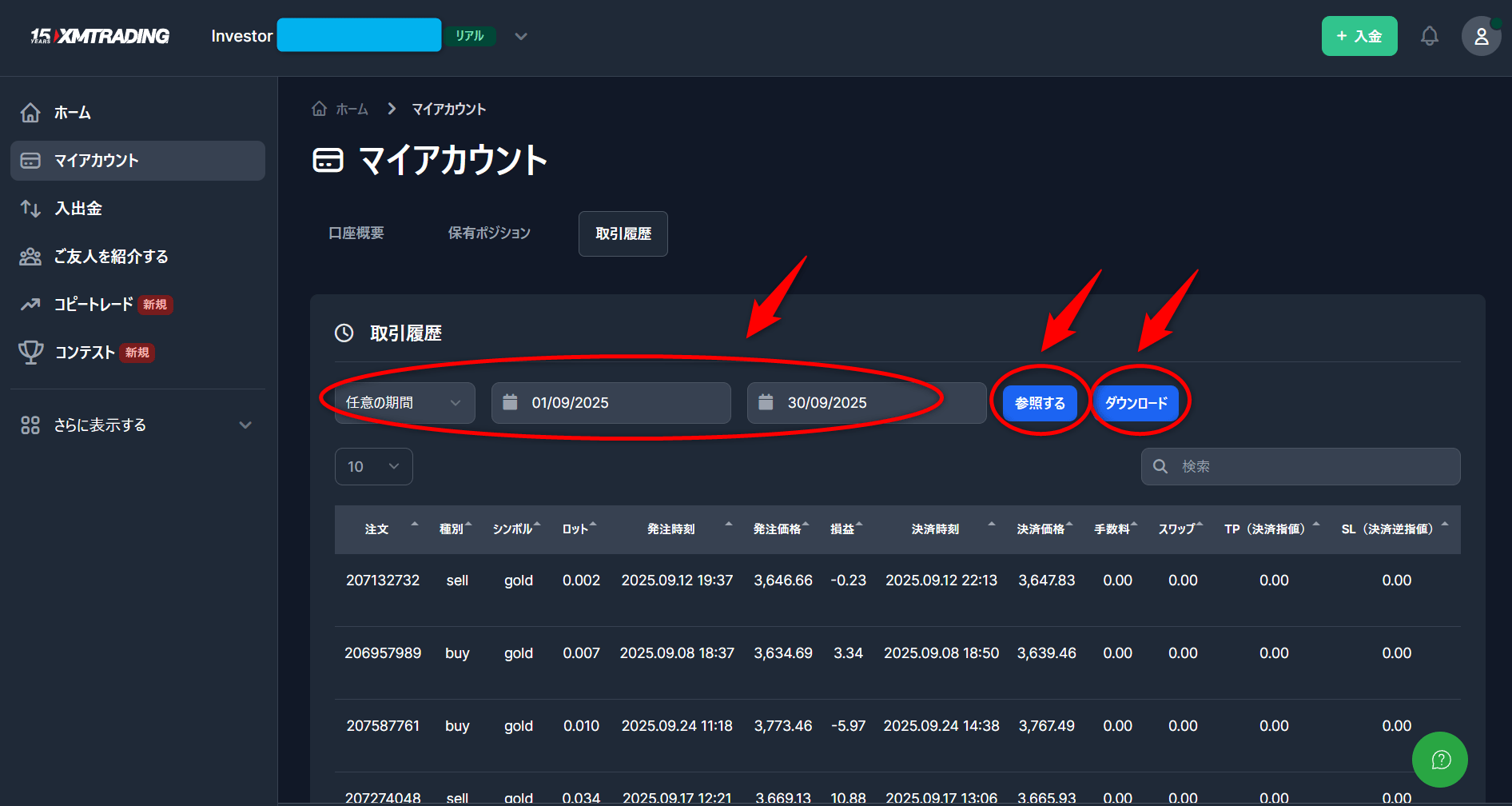Switch to the 保有ポジション tab

pos(489,233)
